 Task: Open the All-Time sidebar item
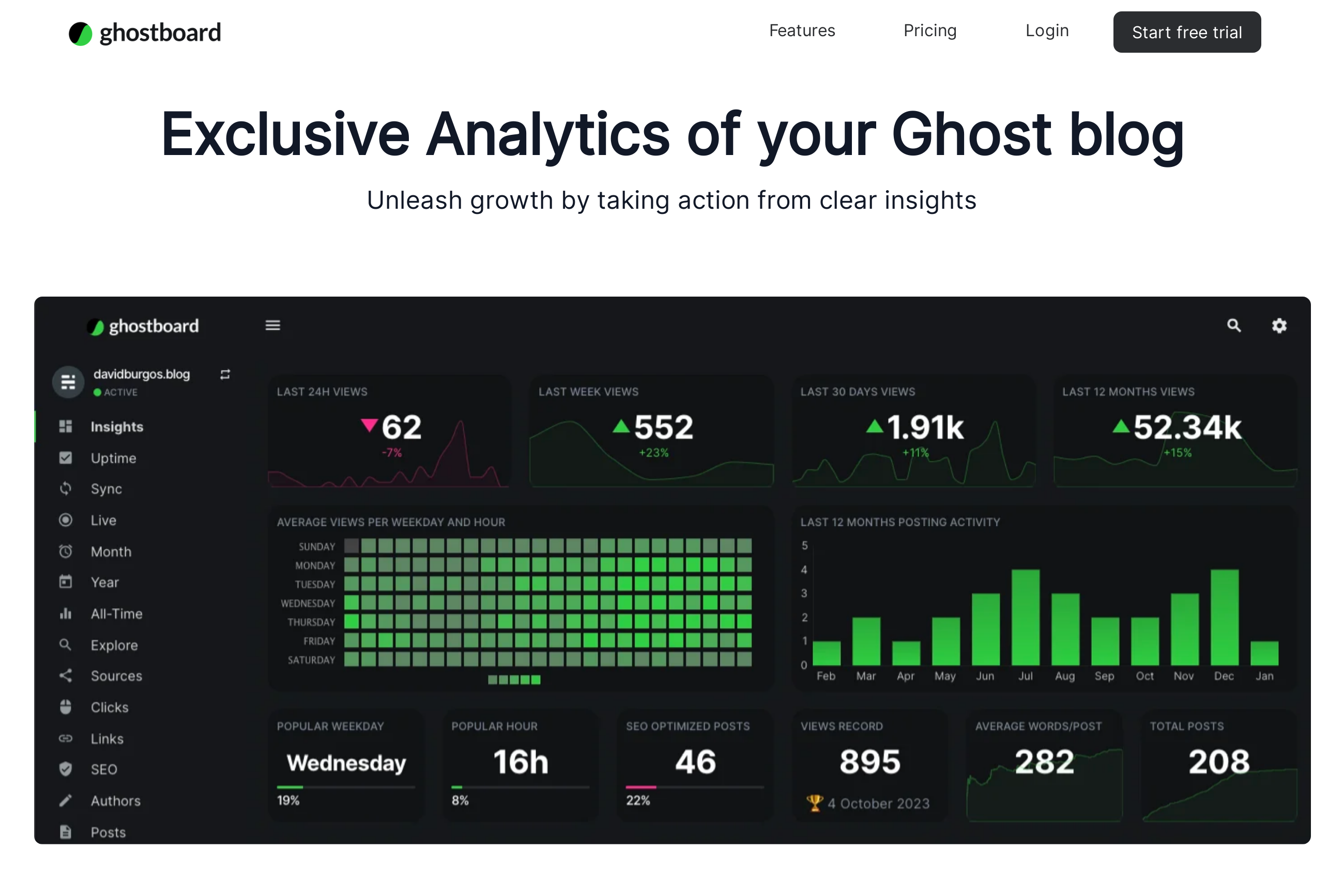[117, 614]
